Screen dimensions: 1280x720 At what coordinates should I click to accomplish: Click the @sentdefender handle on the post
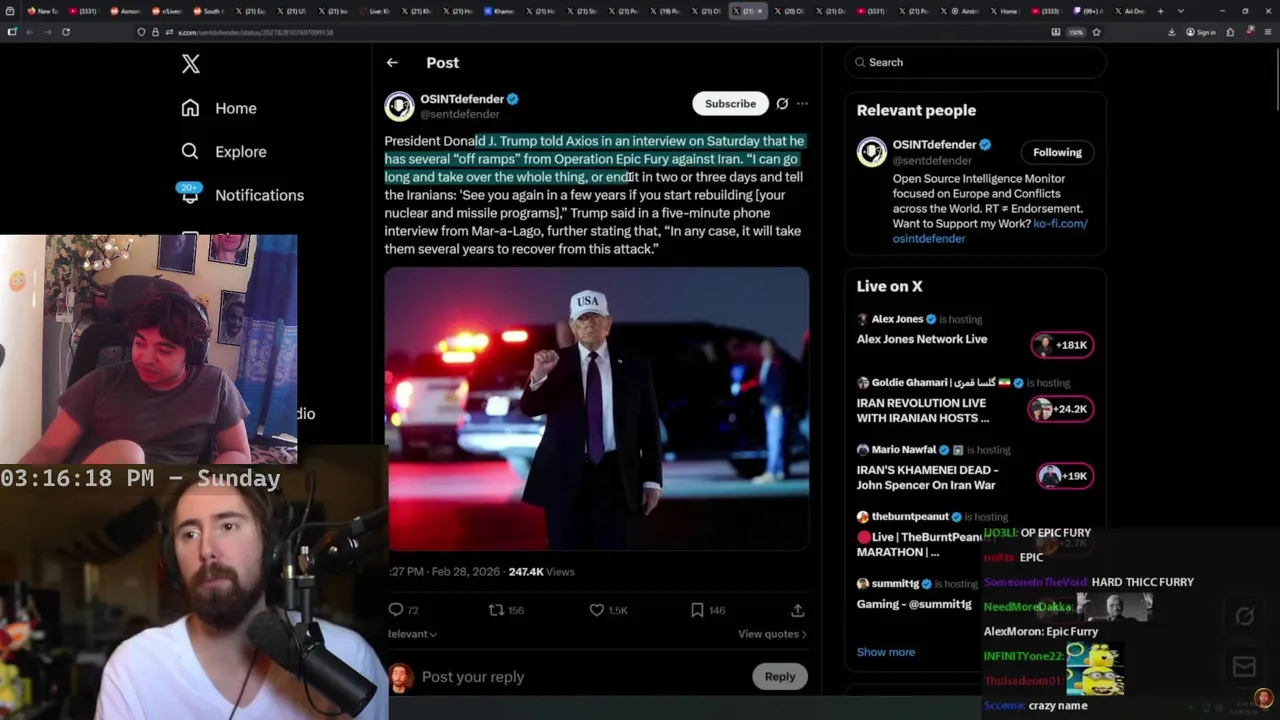tap(460, 114)
